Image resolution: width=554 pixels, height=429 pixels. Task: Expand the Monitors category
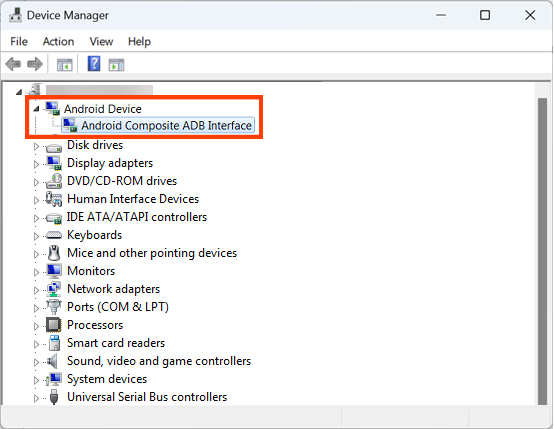pos(36,272)
